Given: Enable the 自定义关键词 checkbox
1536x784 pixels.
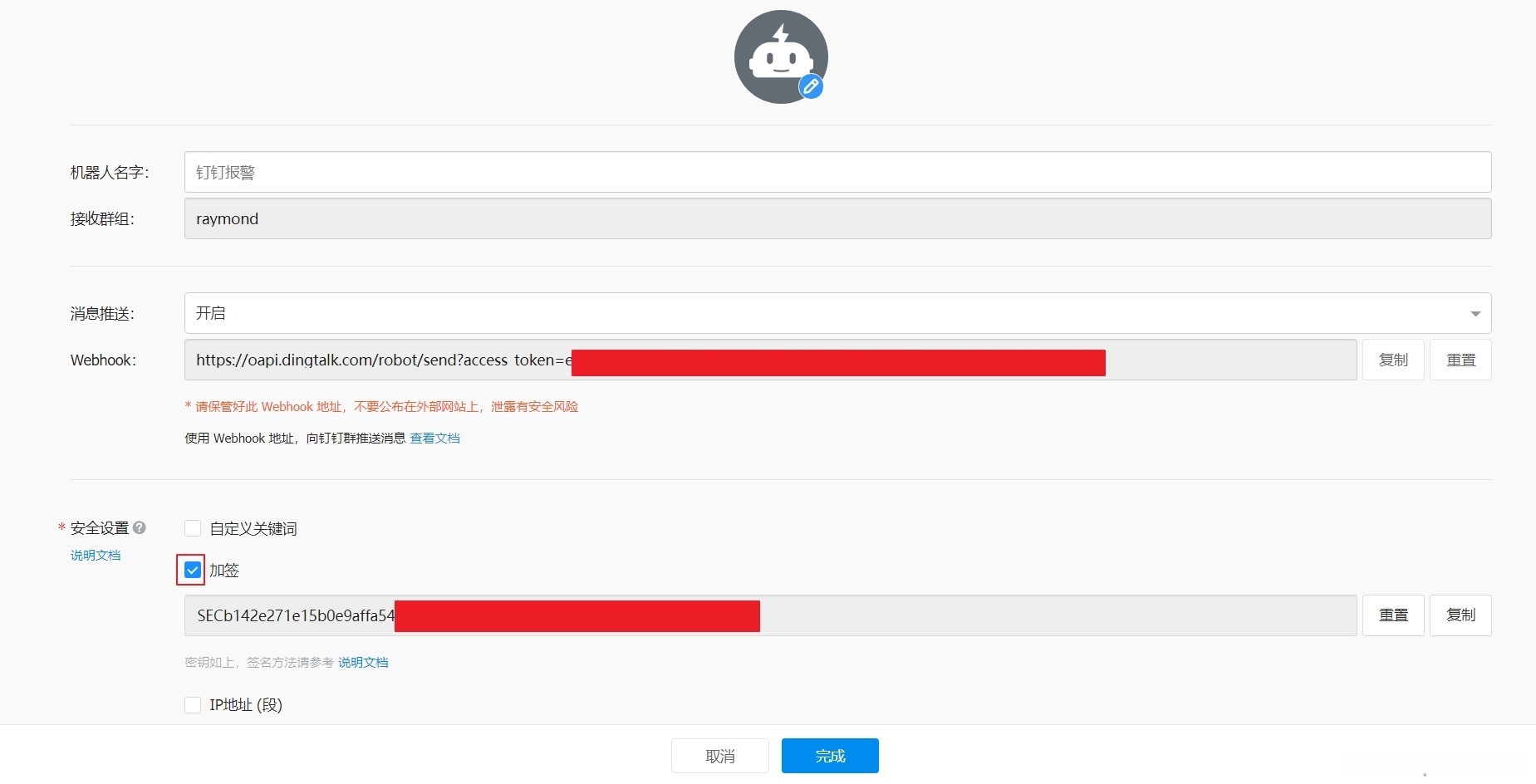Looking at the screenshot, I should [x=193, y=528].
